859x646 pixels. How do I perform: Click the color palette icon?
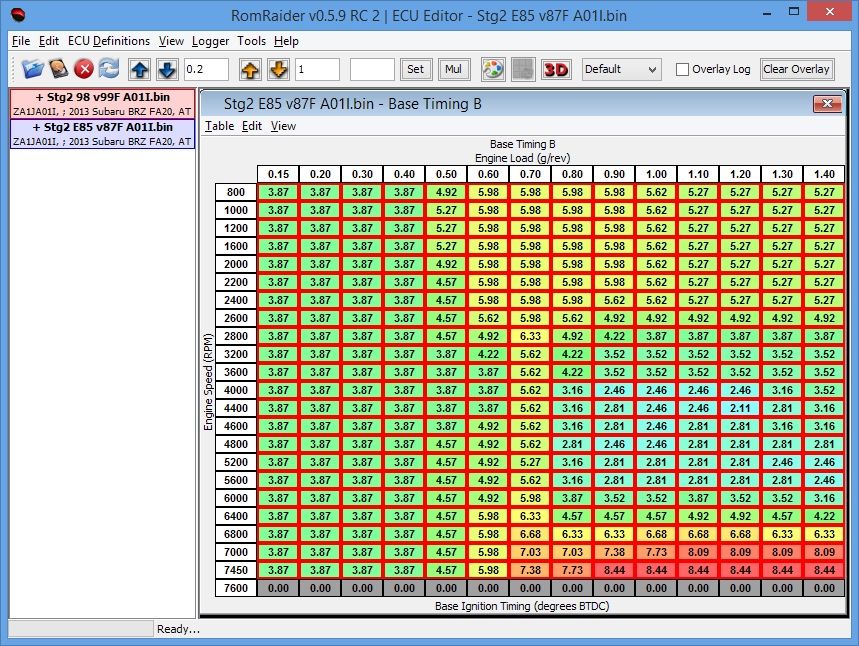pos(493,70)
